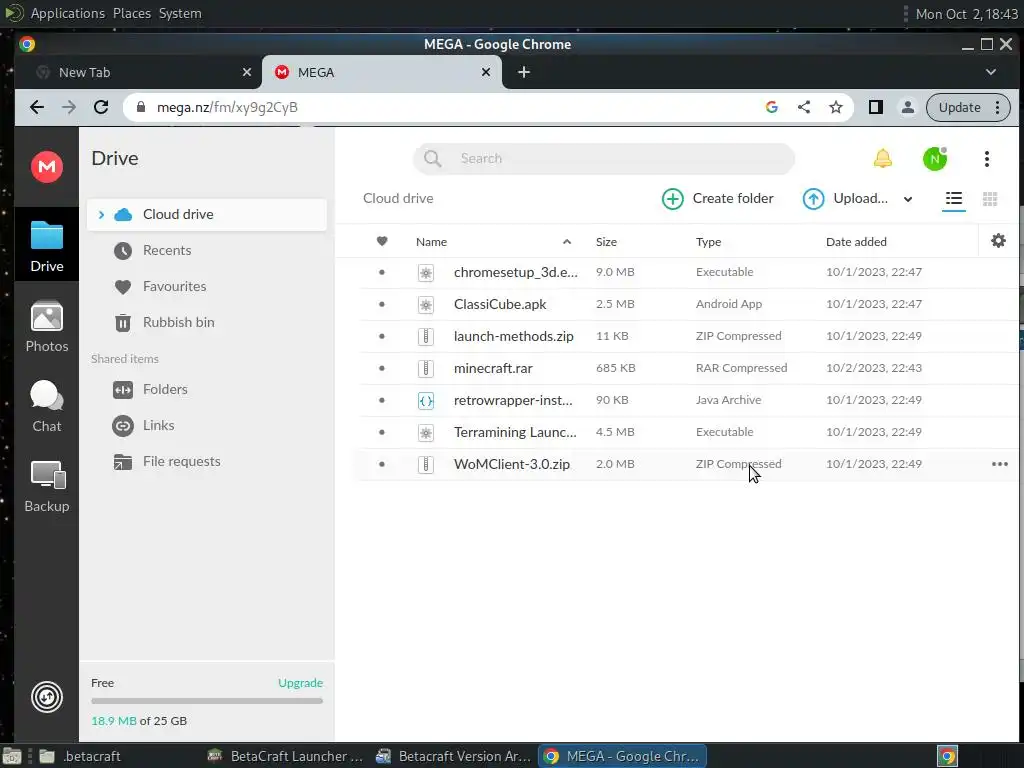Open the Applications menu
This screenshot has width=1024, height=768.
click(x=67, y=13)
